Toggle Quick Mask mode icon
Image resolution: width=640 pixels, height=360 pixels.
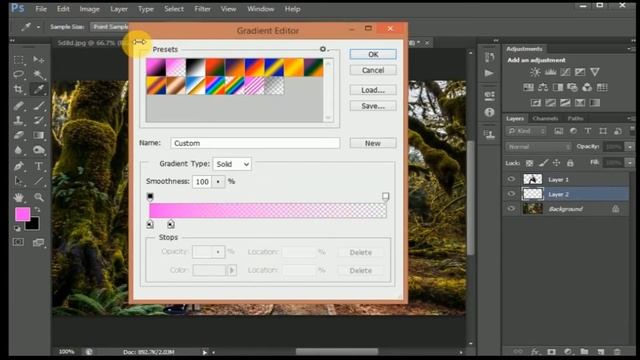(18, 242)
